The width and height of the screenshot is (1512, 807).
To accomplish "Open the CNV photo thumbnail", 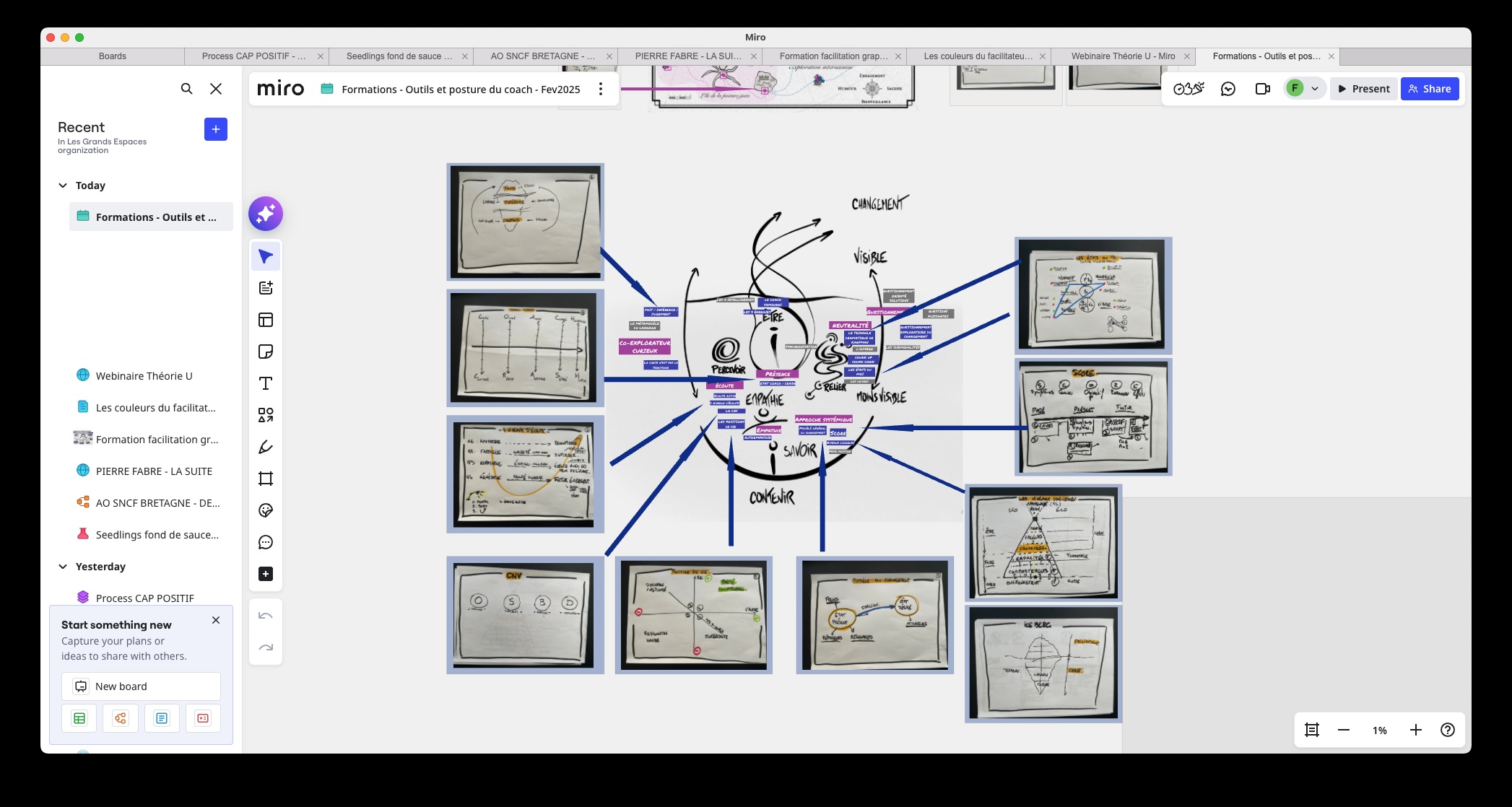I will 525,615.
